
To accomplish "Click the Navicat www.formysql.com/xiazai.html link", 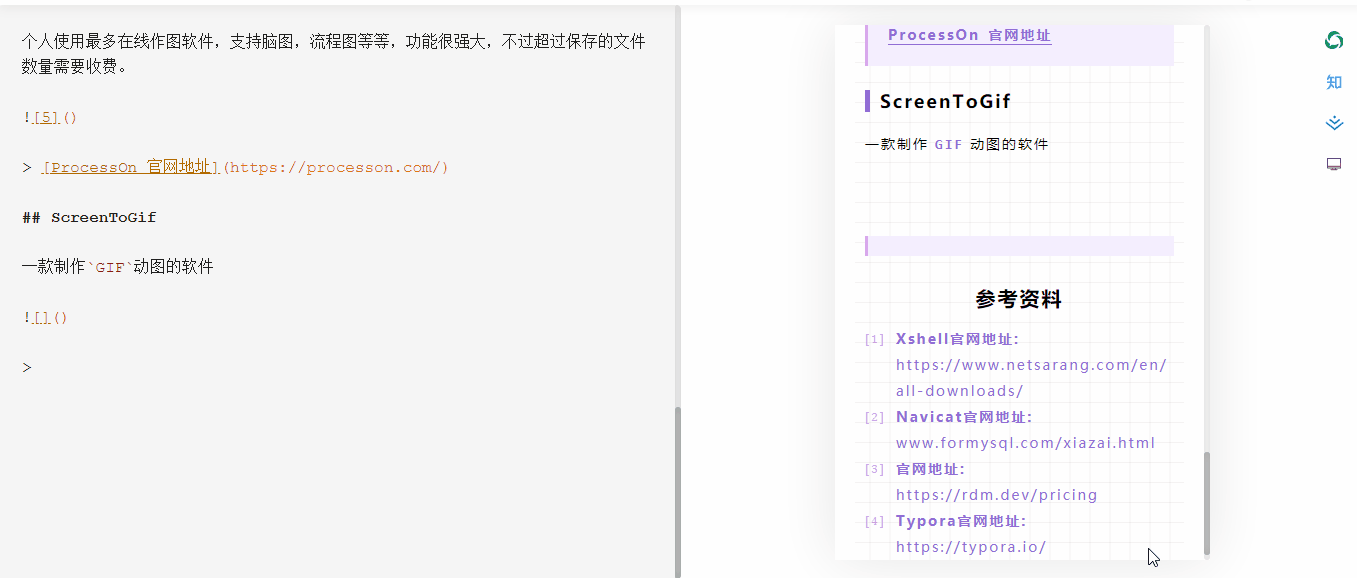I will (1025, 442).
